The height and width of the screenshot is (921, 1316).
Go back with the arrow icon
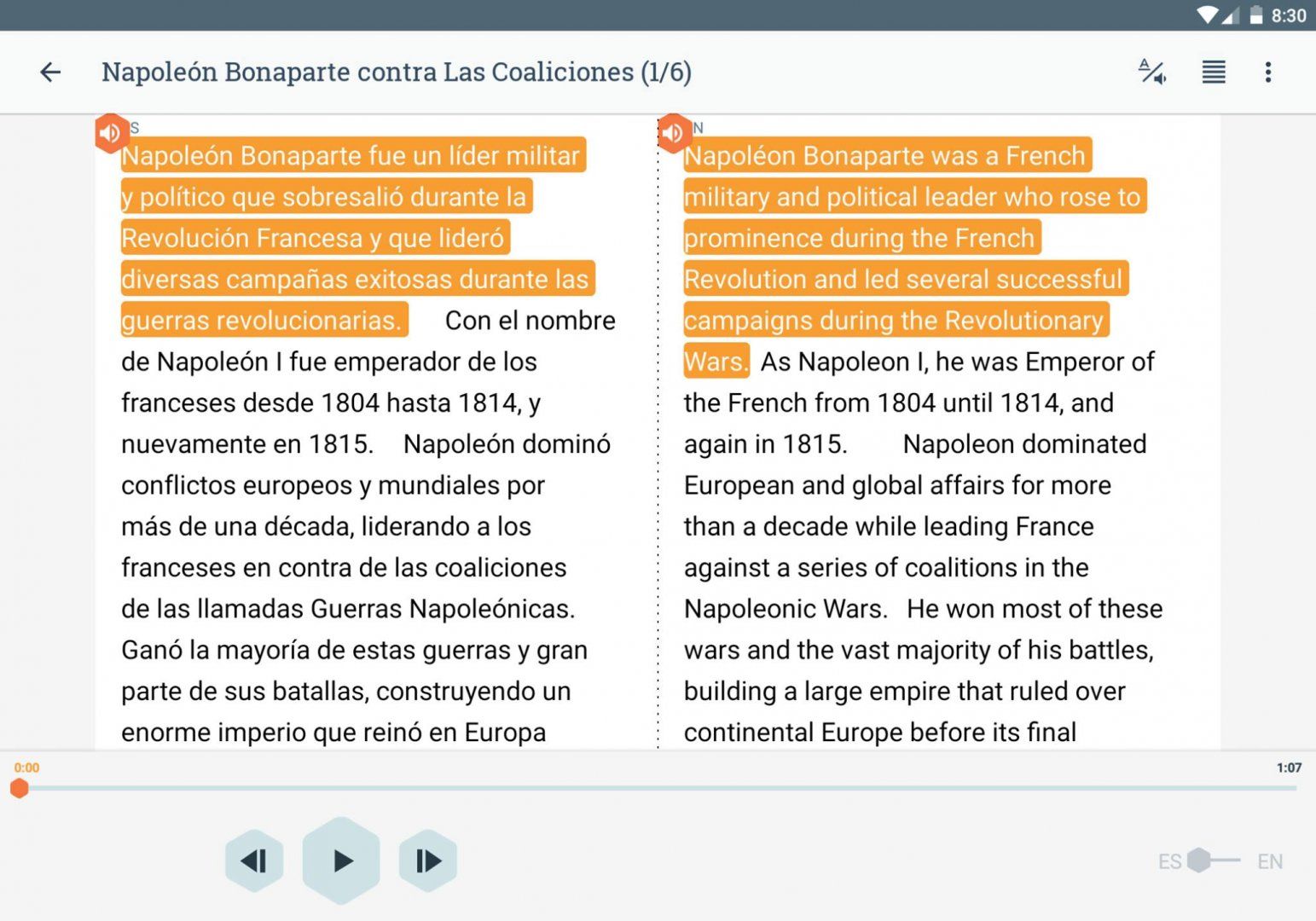coord(50,72)
